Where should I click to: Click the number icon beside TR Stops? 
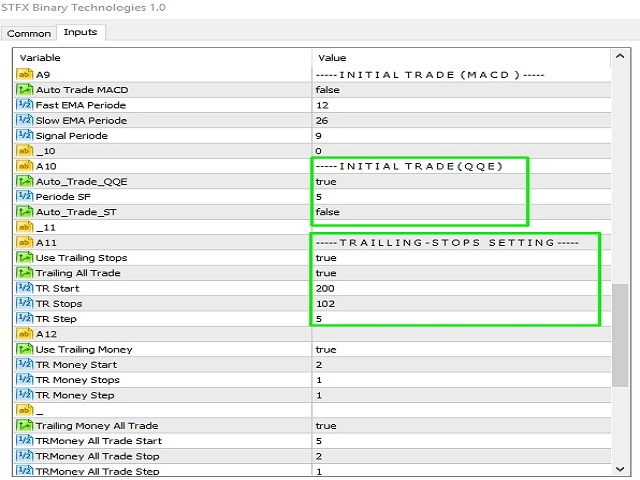(24, 303)
